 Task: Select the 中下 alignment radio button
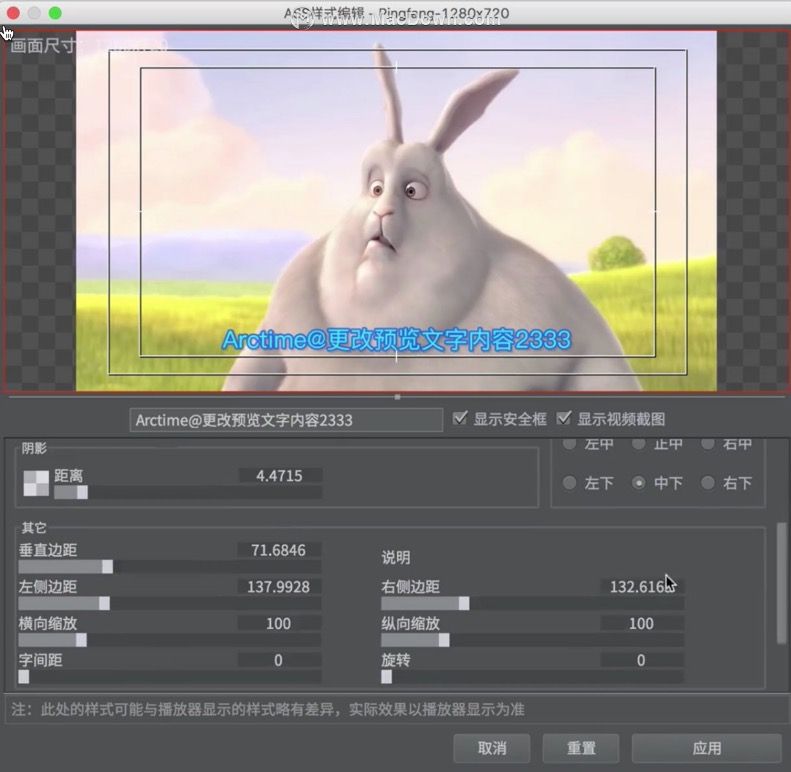click(639, 483)
